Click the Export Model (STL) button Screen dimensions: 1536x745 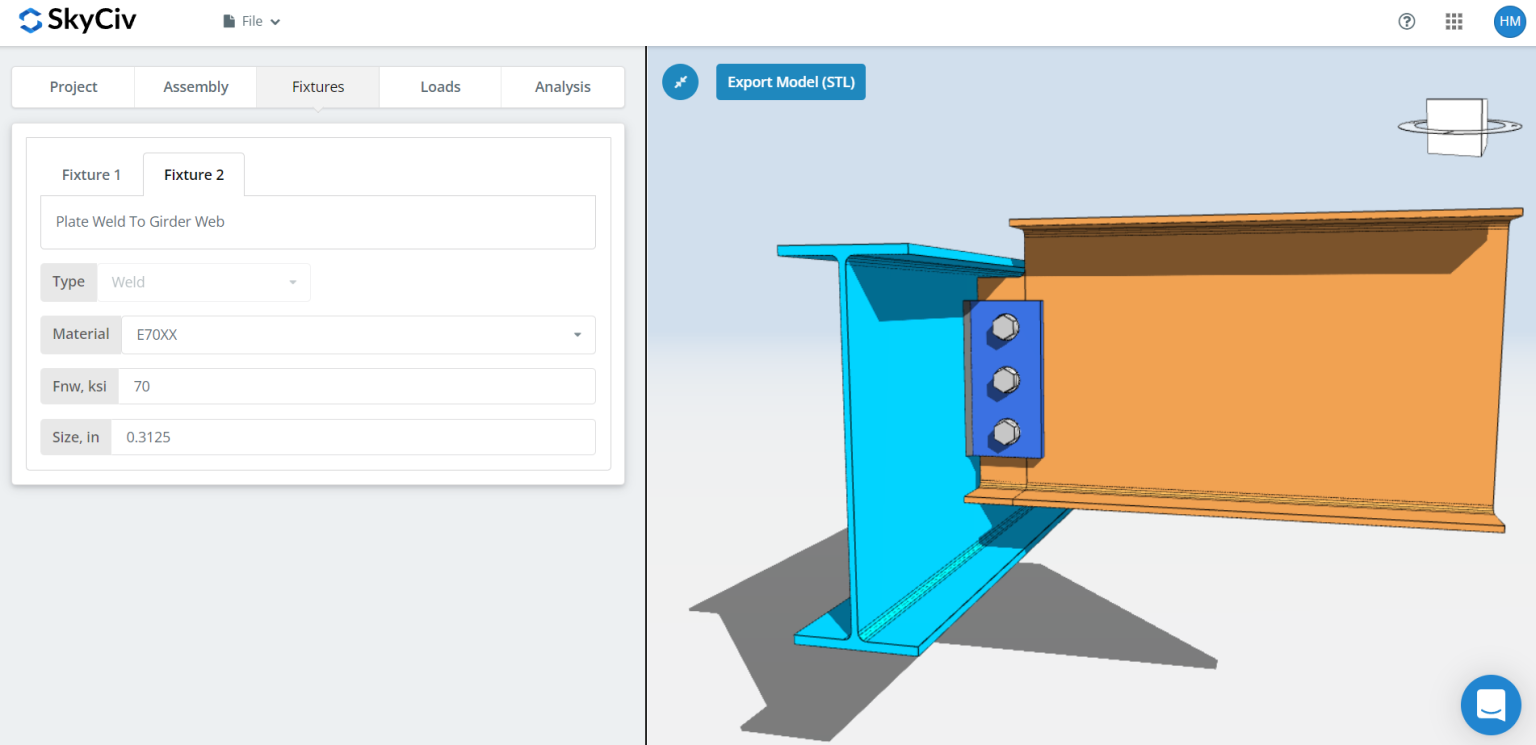pos(790,82)
